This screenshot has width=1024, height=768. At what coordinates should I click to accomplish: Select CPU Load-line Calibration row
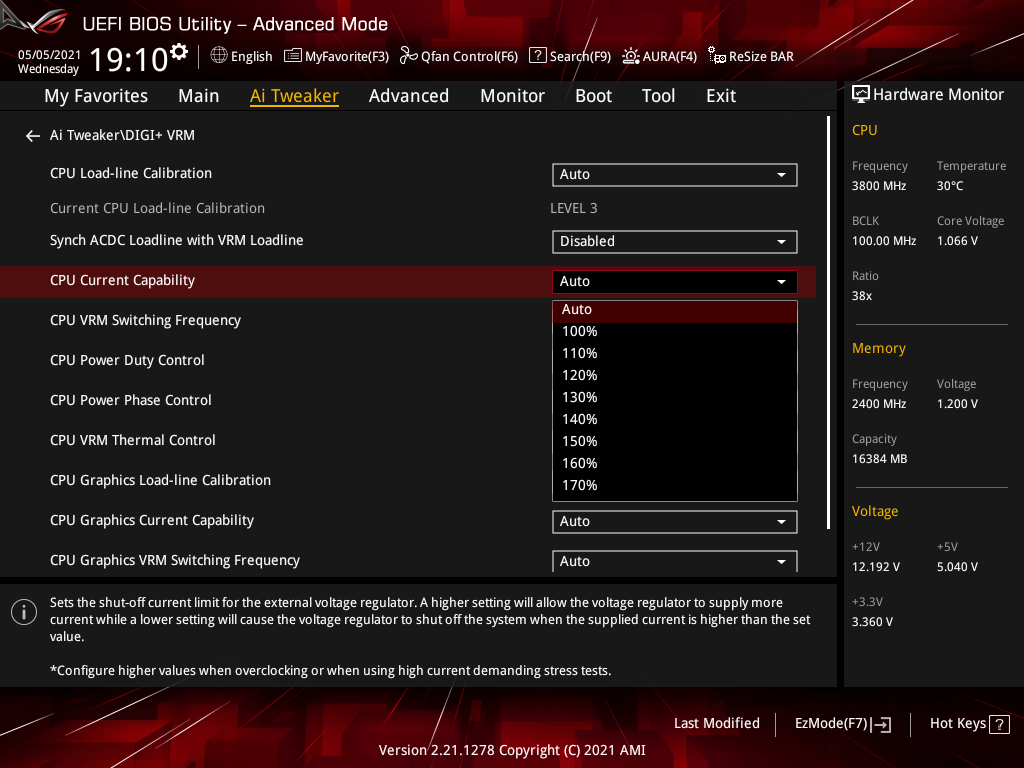tap(131, 174)
